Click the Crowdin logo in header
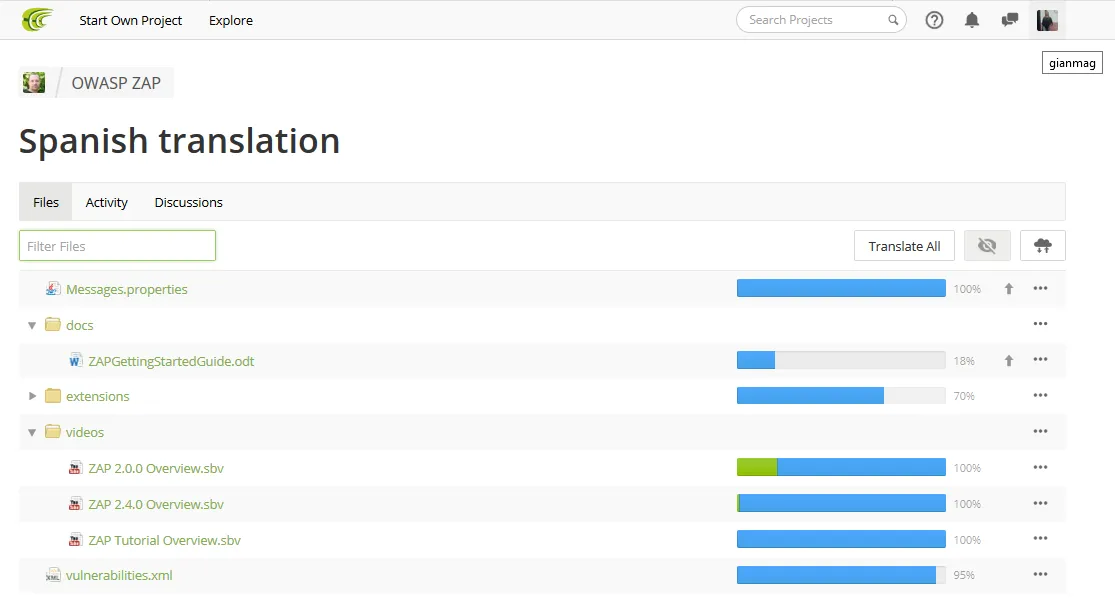Screen dimensions: 1115x603 click(38, 20)
